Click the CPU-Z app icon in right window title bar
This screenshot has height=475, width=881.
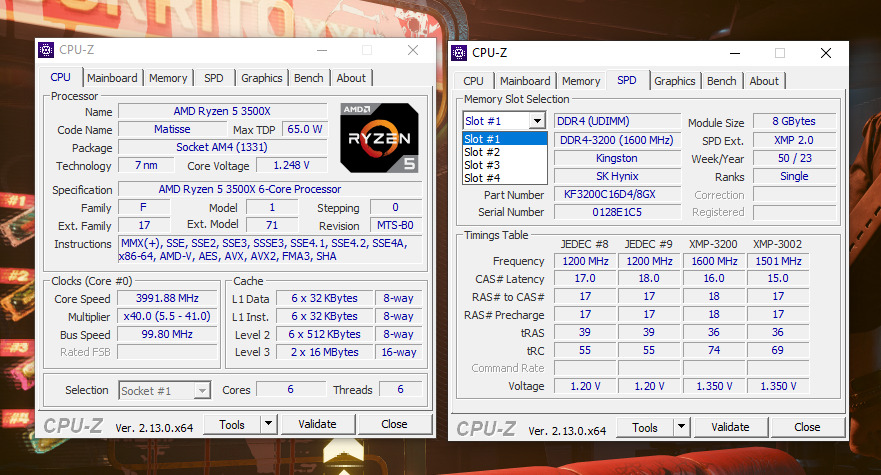tap(459, 53)
